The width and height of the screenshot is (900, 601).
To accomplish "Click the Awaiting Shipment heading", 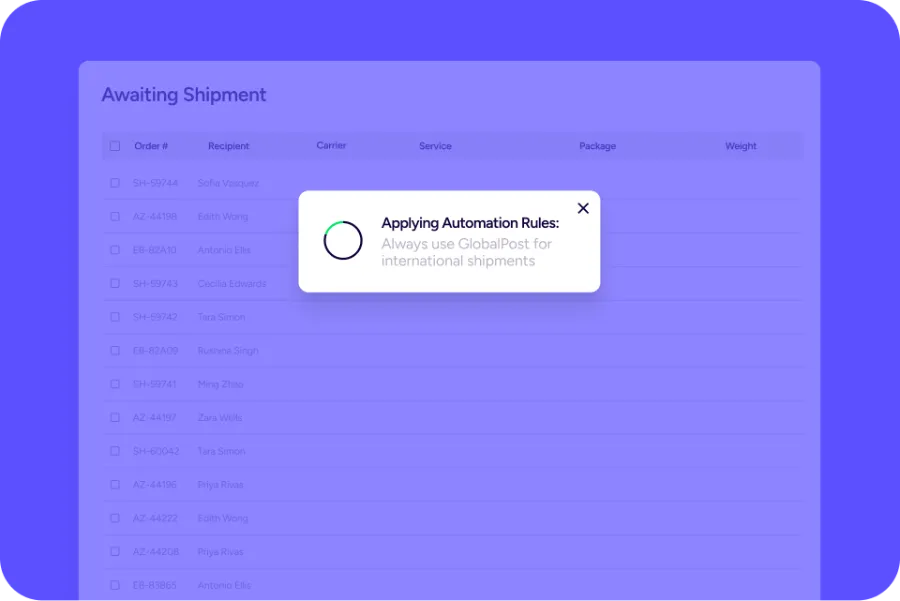I will [x=184, y=95].
